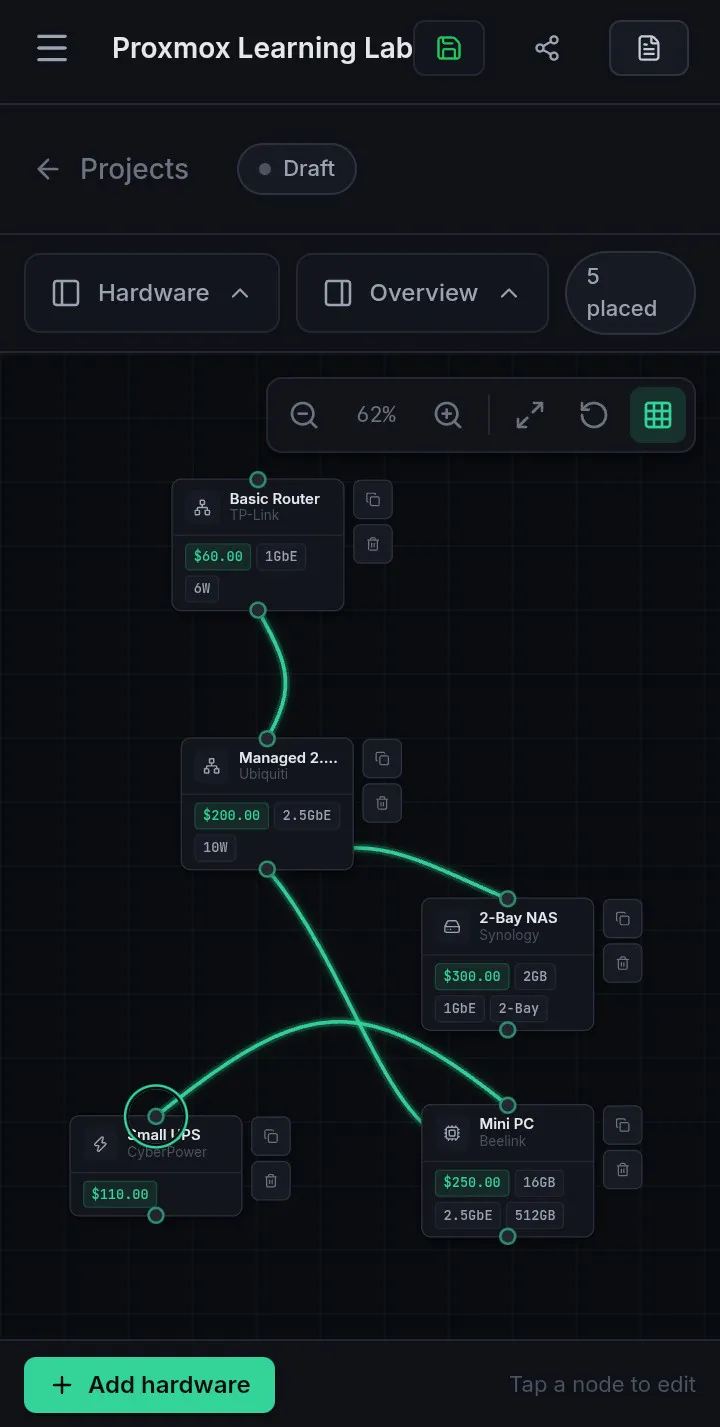Click the Basic Router top connection port
Viewport: 720px width, 1427px height.
tap(258, 480)
